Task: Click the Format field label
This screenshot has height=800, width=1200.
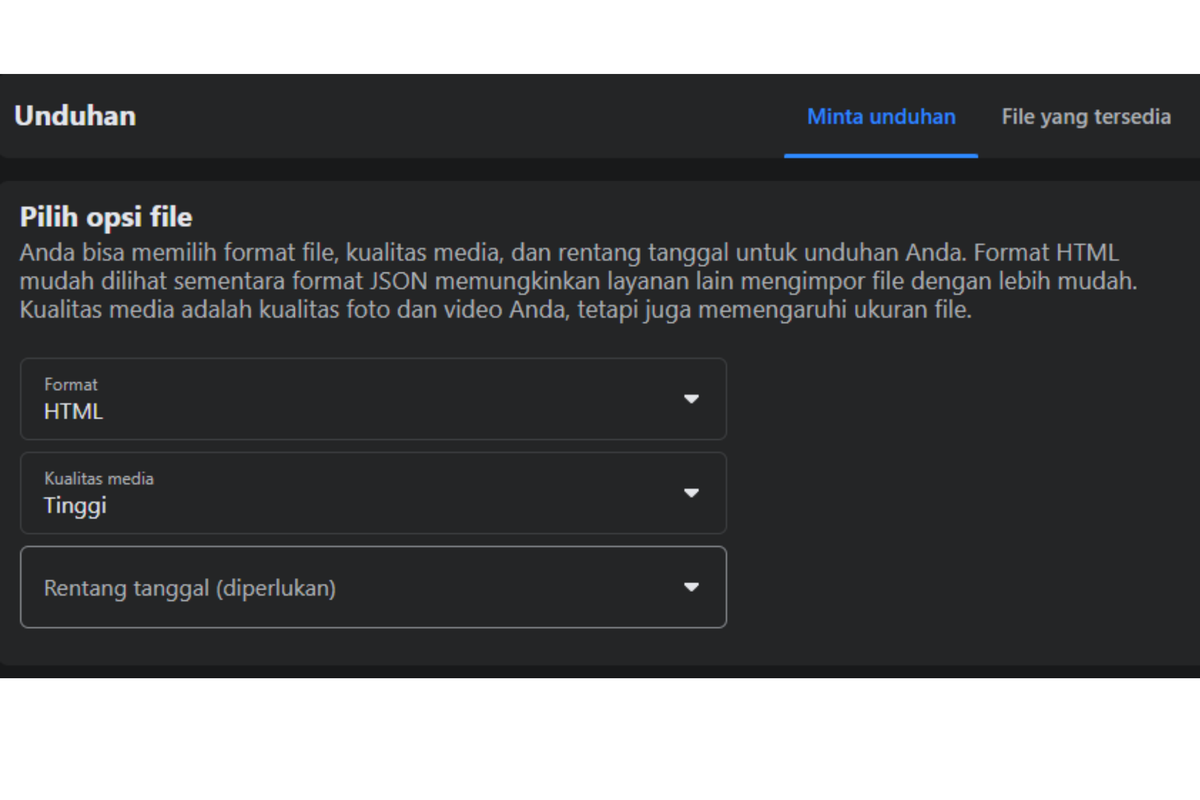Action: [x=70, y=384]
